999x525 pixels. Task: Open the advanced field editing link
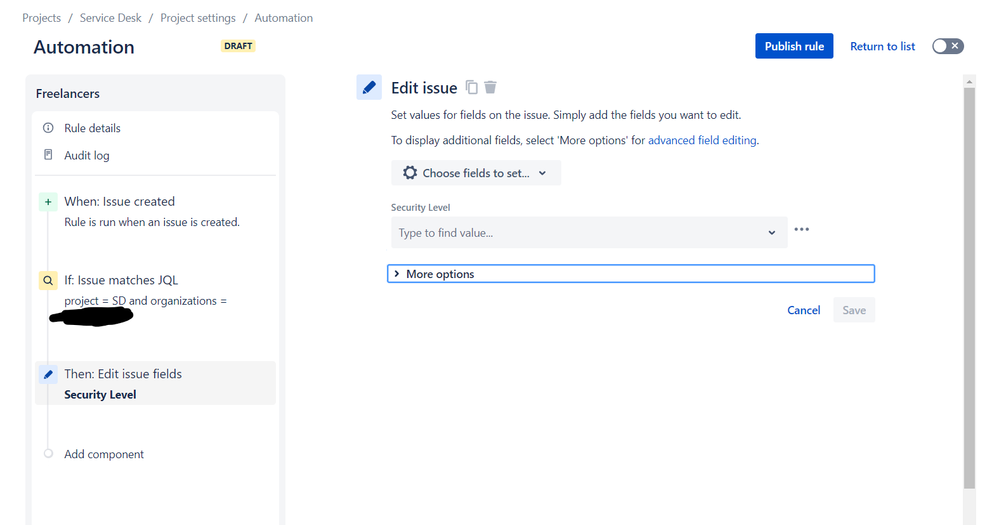[702, 140]
